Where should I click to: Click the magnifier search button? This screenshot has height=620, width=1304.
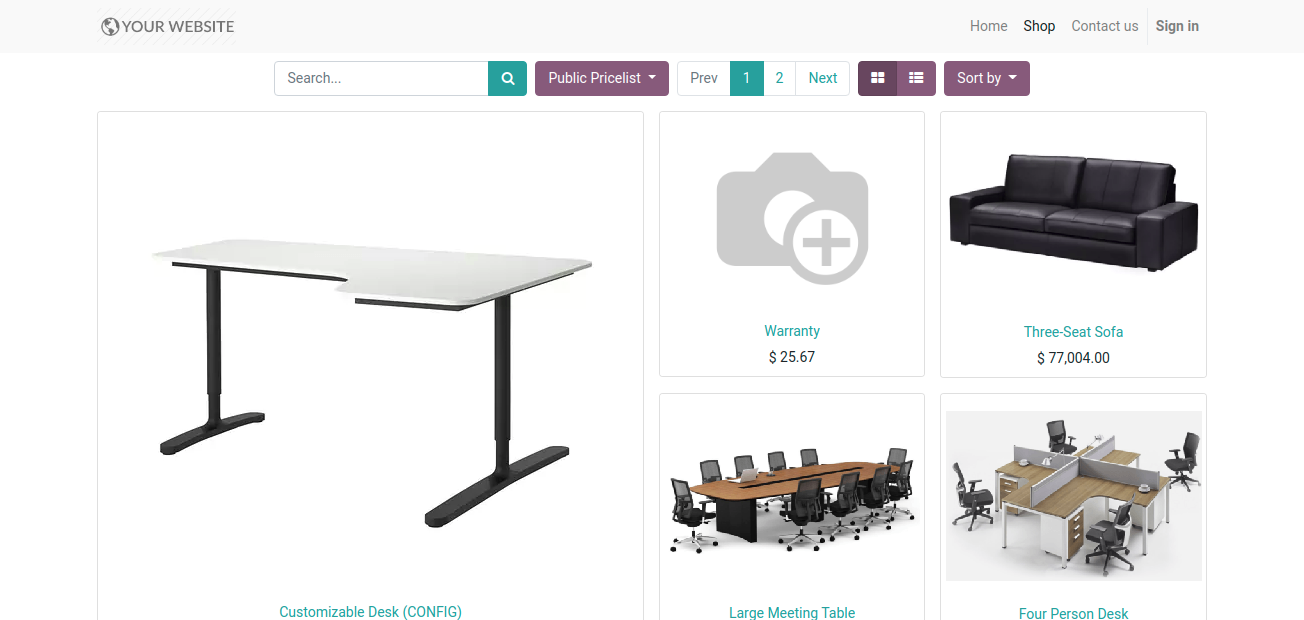[507, 78]
